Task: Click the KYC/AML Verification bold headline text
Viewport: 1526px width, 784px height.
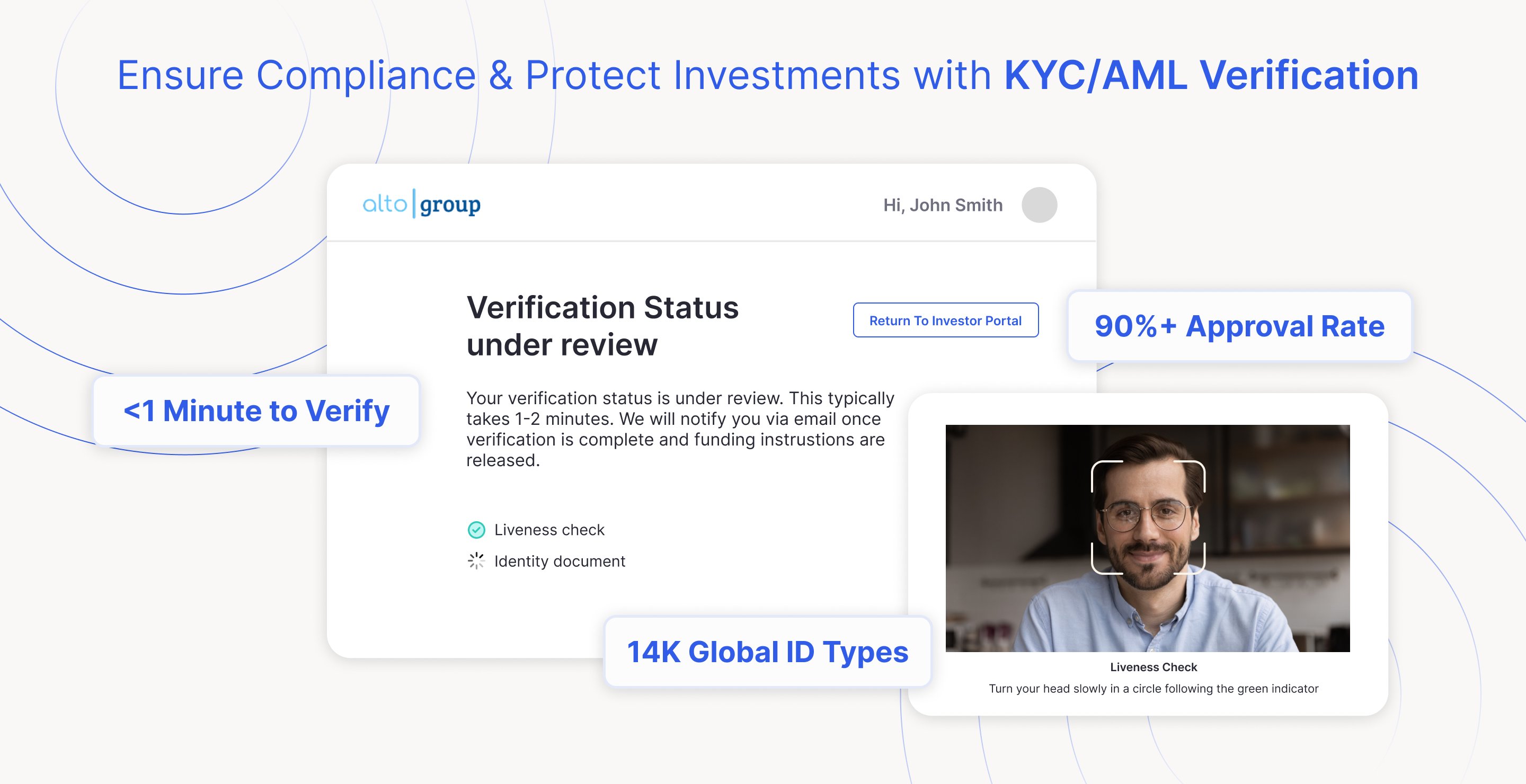Action: (1211, 75)
